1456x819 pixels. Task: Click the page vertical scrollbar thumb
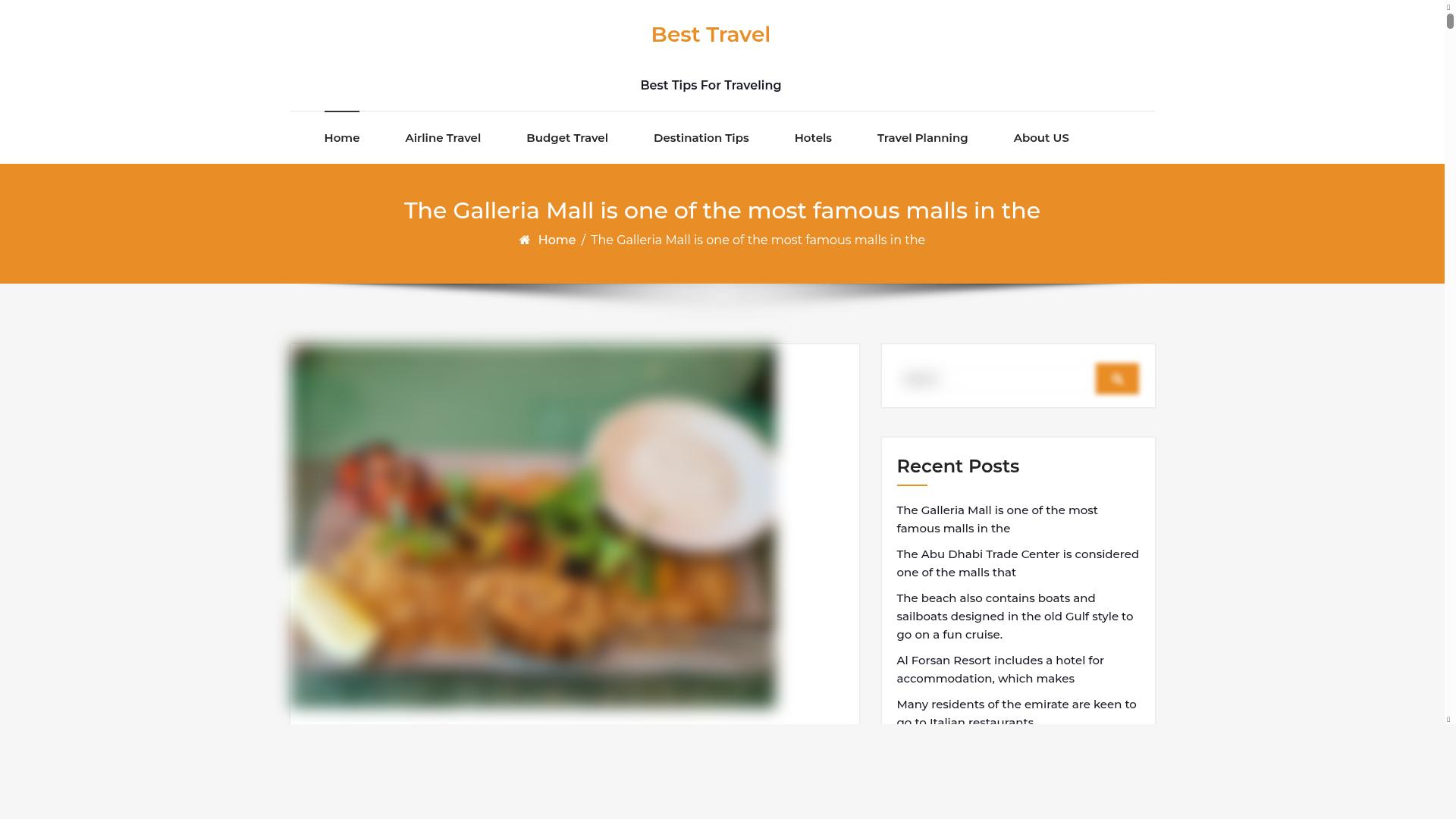1450,21
